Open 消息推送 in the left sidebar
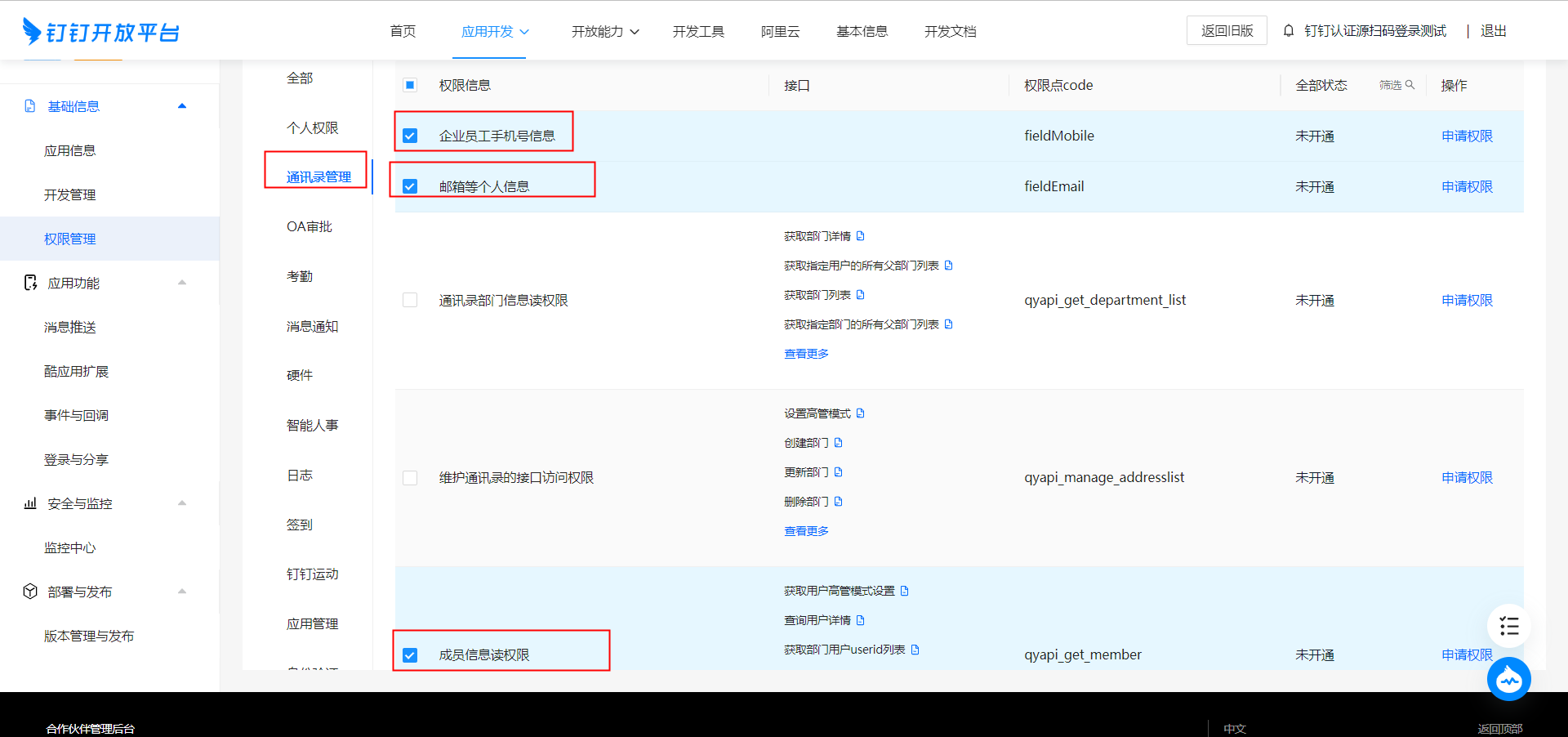Screen dimensions: 1568x737 (70, 327)
